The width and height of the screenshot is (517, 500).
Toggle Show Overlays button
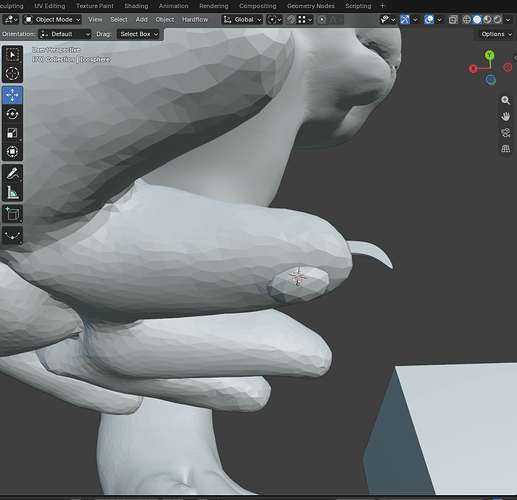(429, 20)
